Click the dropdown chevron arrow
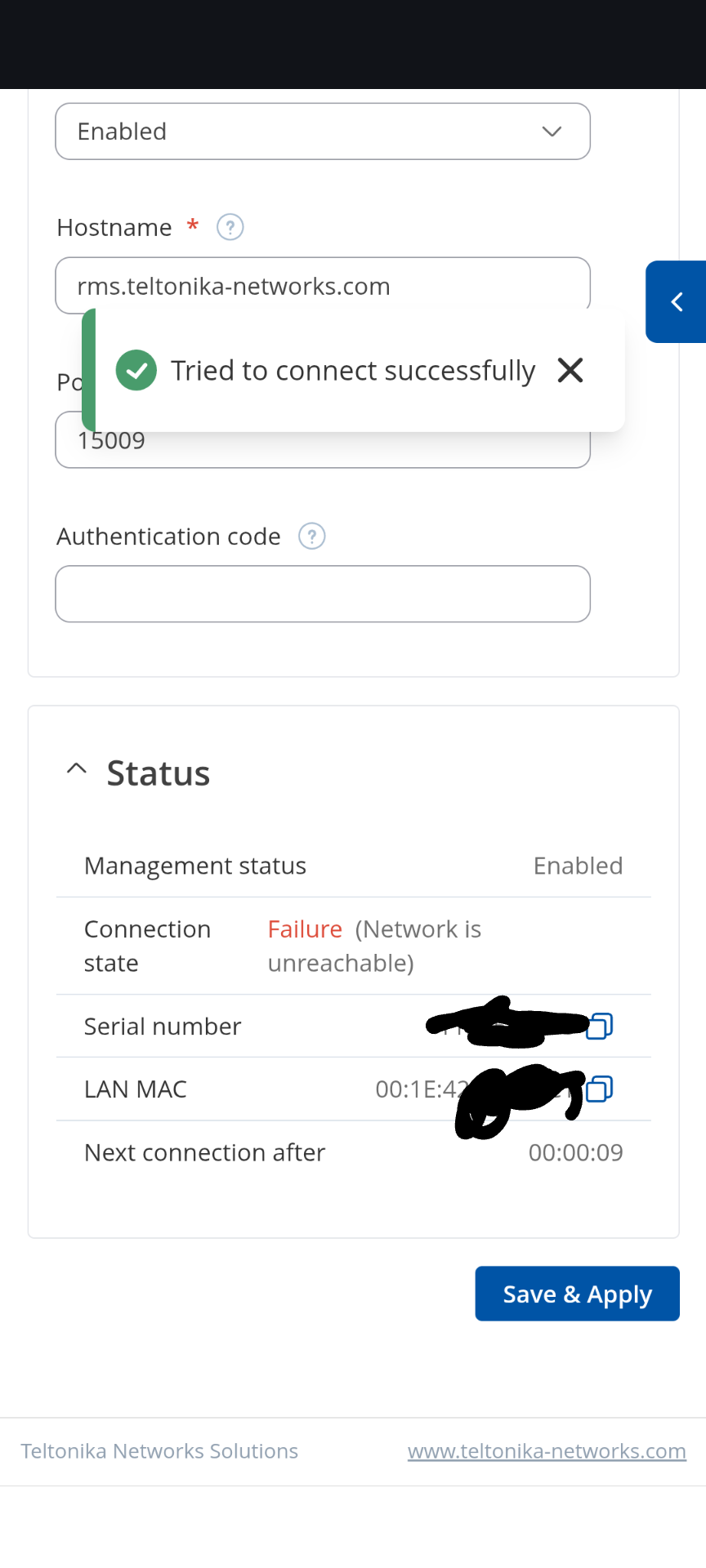The image size is (706, 1568). point(552,131)
